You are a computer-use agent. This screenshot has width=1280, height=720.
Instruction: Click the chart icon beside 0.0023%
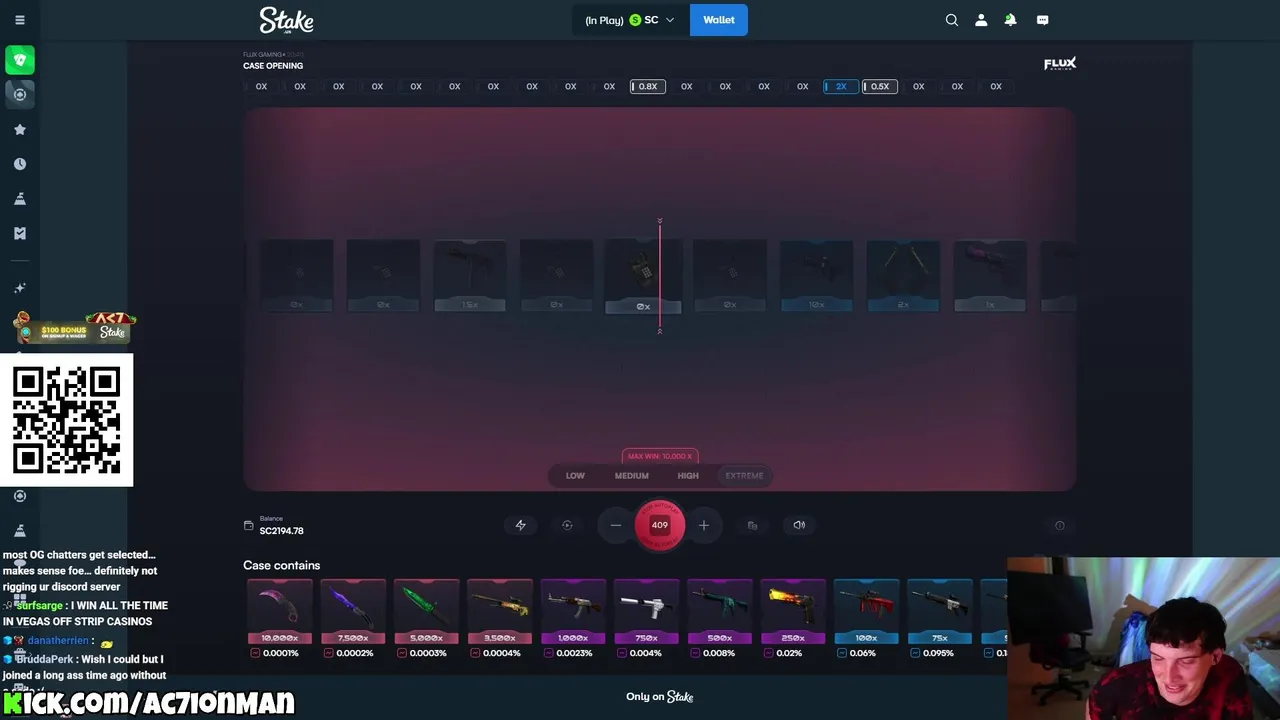548,653
